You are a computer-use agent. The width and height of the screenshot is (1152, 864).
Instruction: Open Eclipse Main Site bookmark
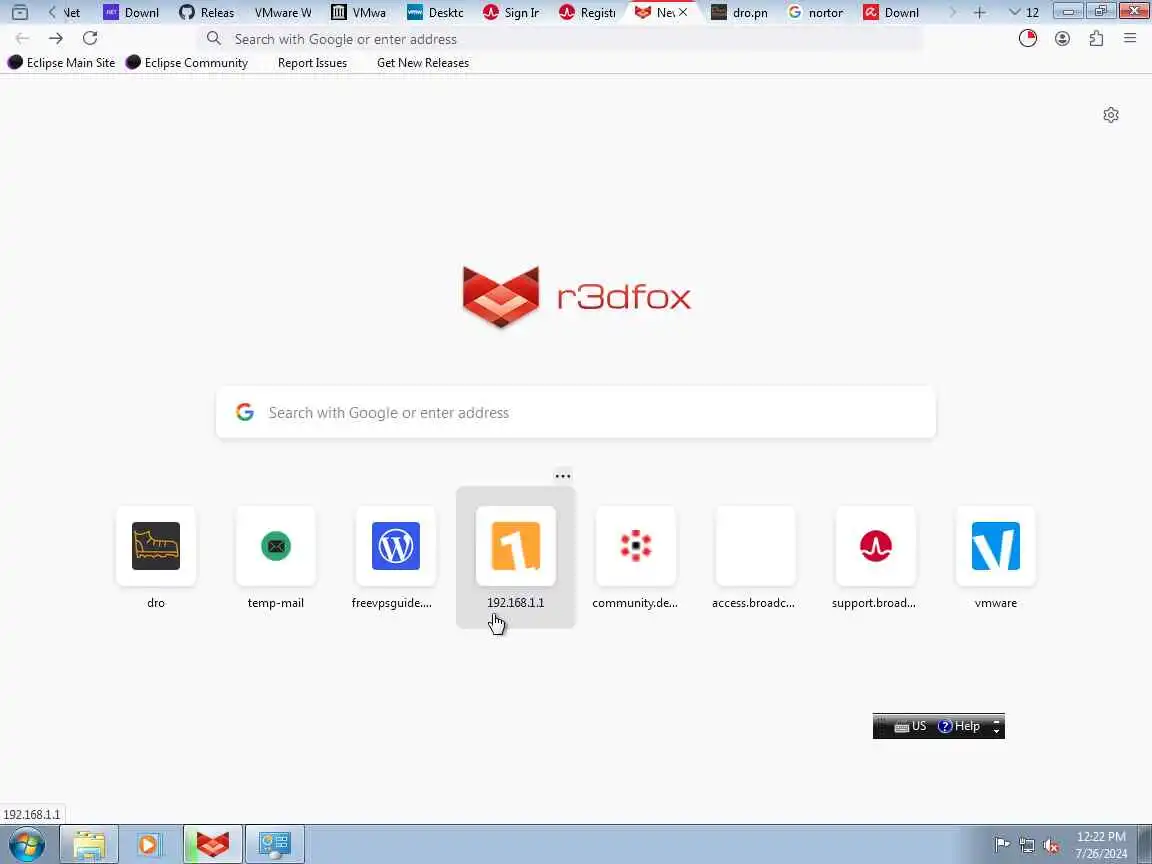pos(62,62)
